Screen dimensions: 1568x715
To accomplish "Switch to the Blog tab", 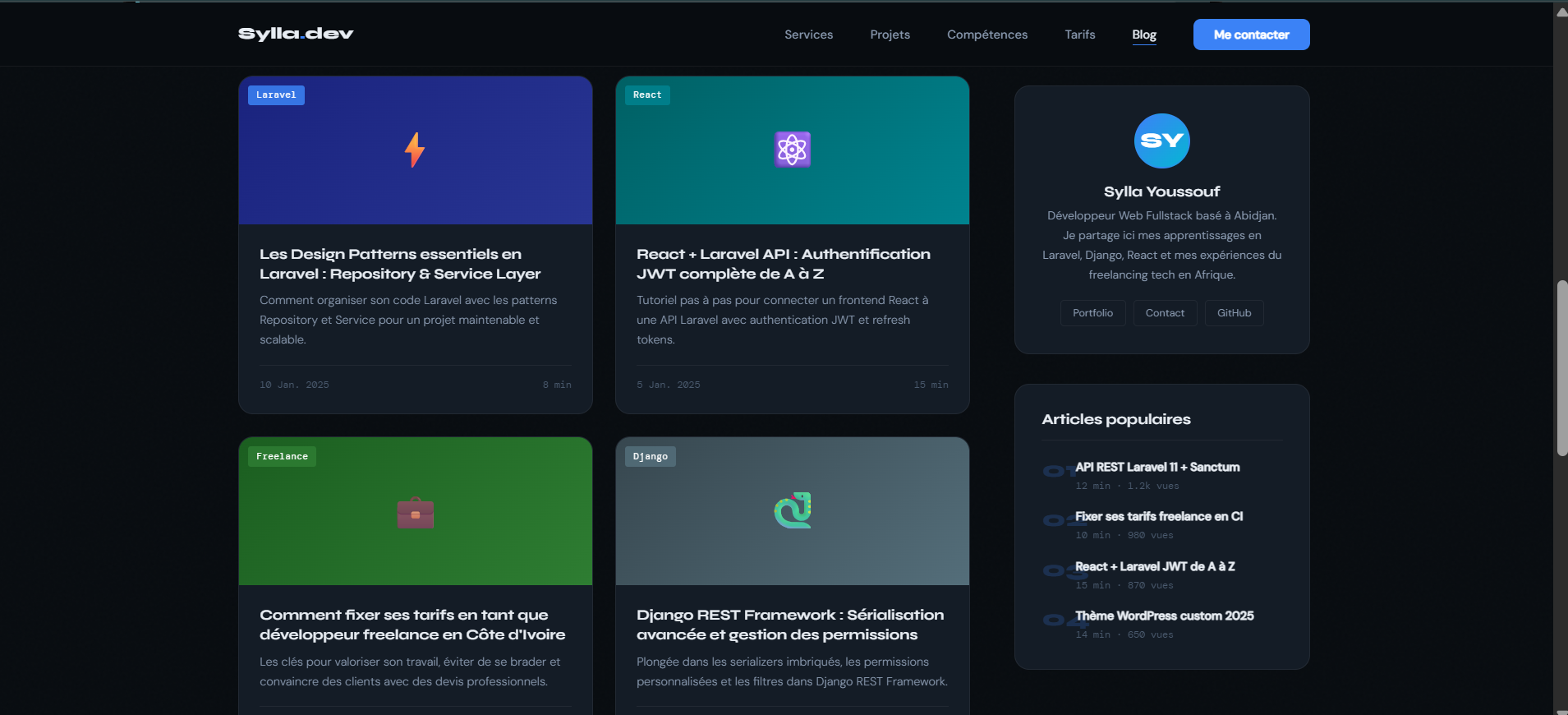I will click(1143, 35).
